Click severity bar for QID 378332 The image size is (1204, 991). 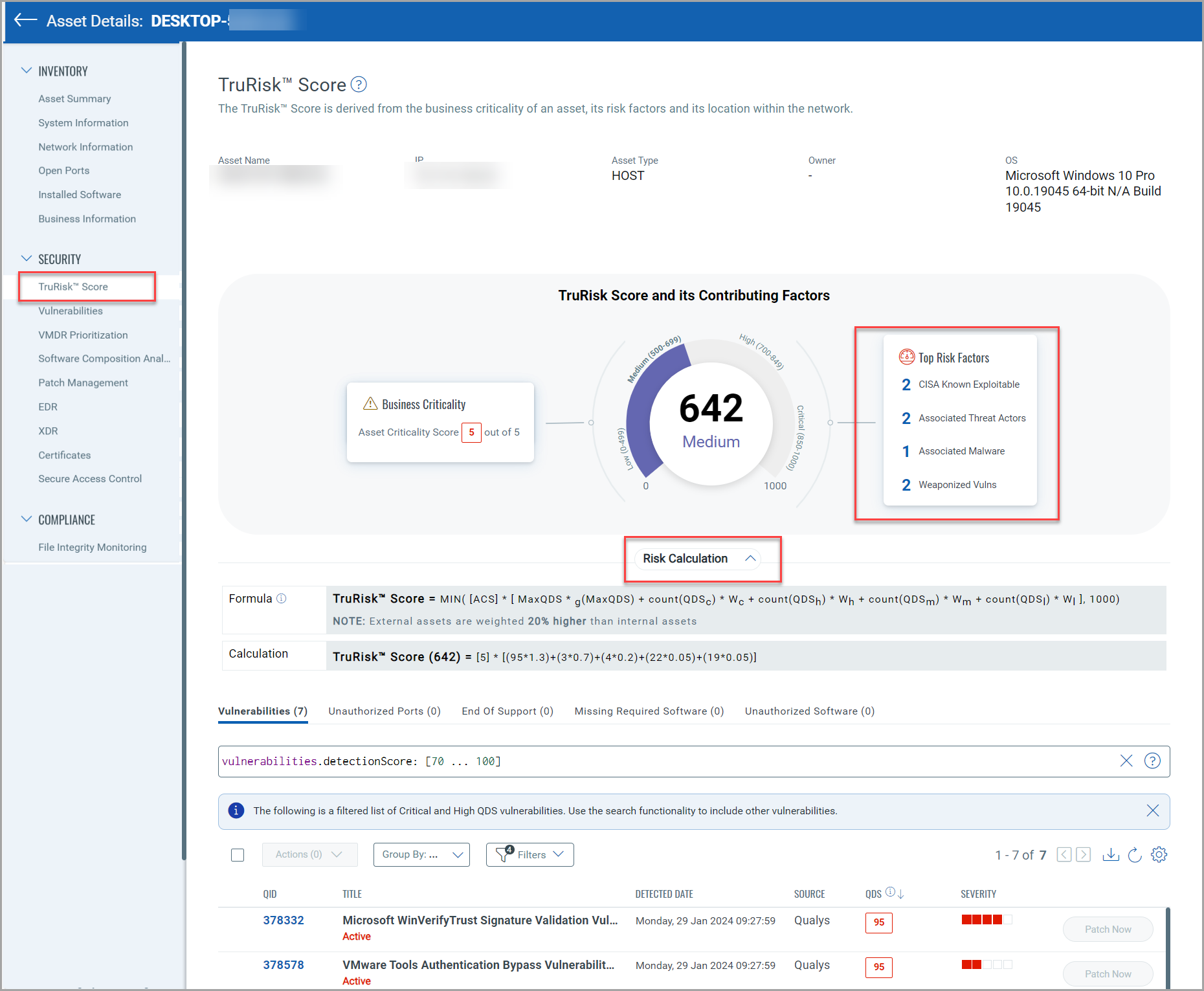987,920
